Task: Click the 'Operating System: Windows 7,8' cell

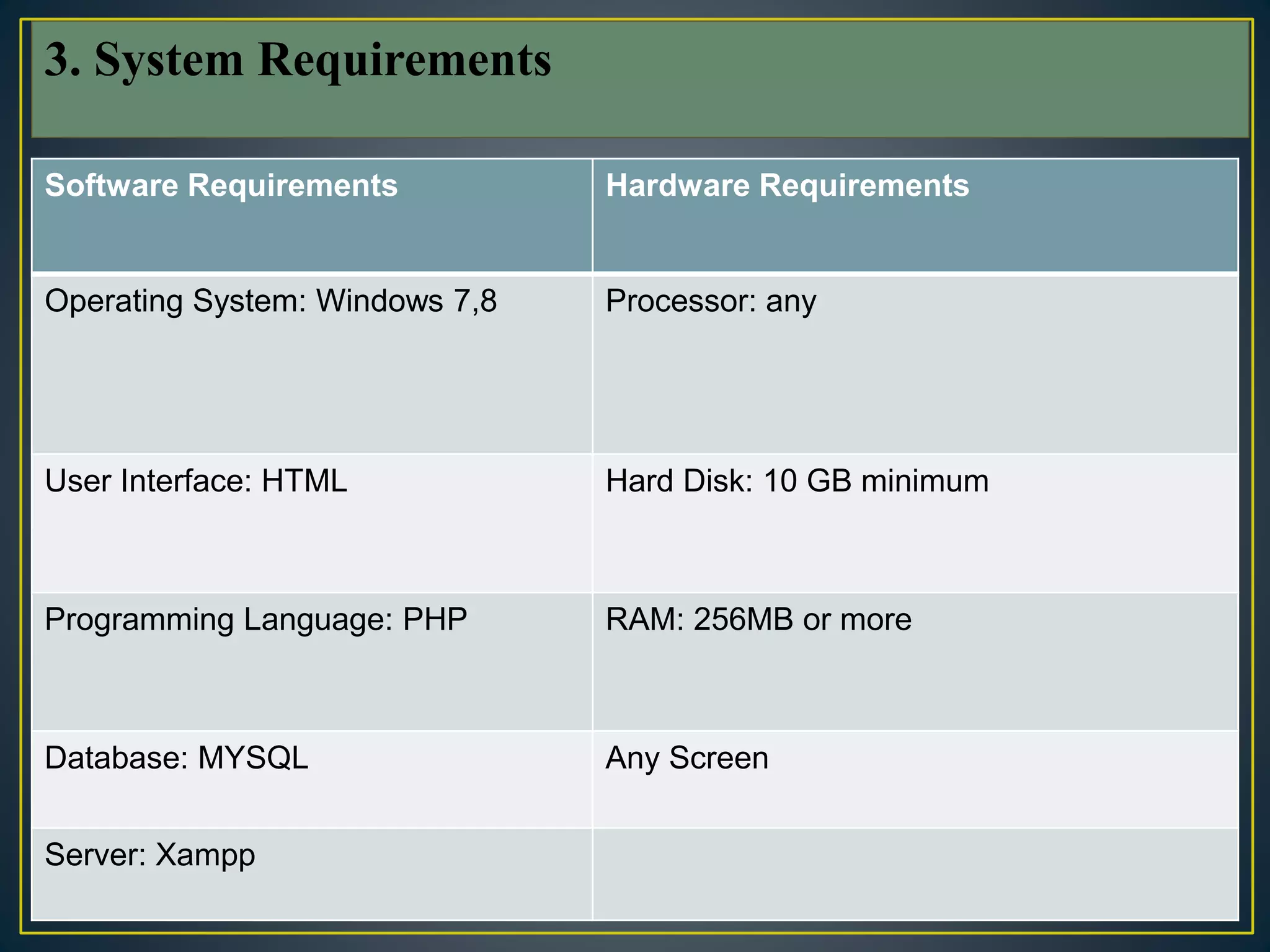Action: tap(270, 301)
